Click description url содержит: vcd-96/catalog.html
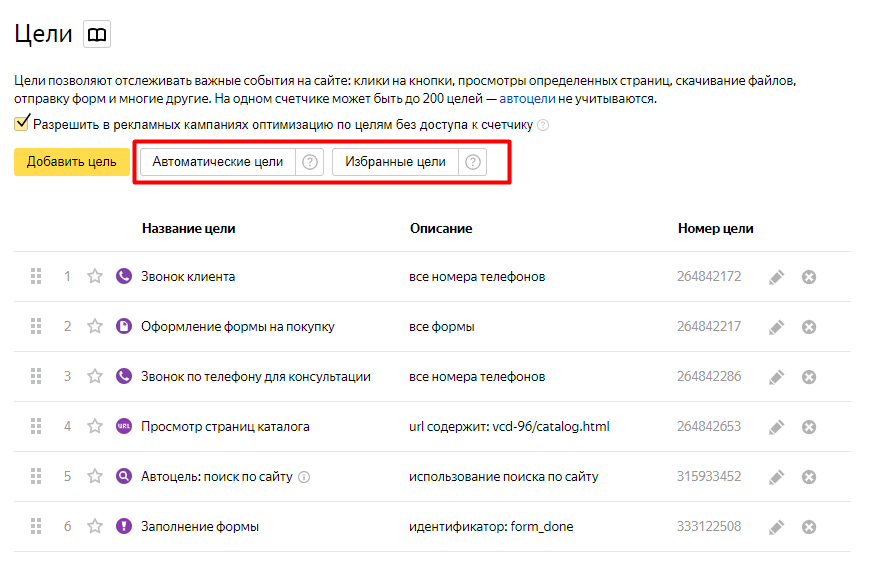883x568 pixels. 509,426
